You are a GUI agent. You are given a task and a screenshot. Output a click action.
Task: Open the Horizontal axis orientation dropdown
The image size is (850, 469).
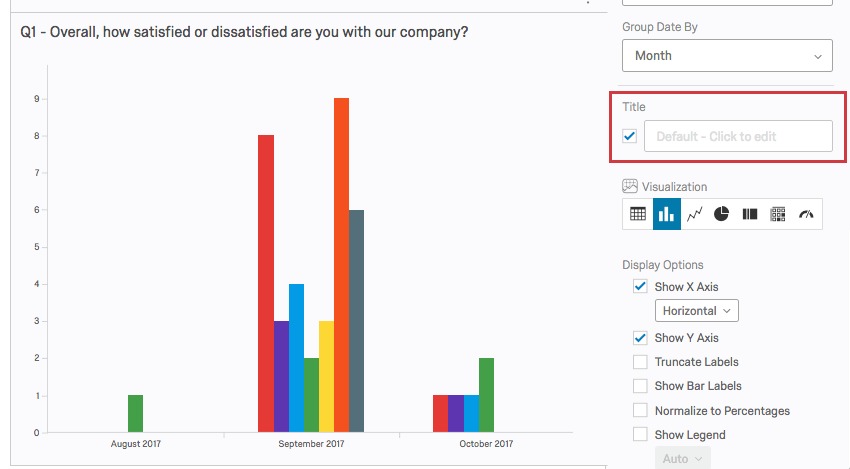(x=696, y=311)
